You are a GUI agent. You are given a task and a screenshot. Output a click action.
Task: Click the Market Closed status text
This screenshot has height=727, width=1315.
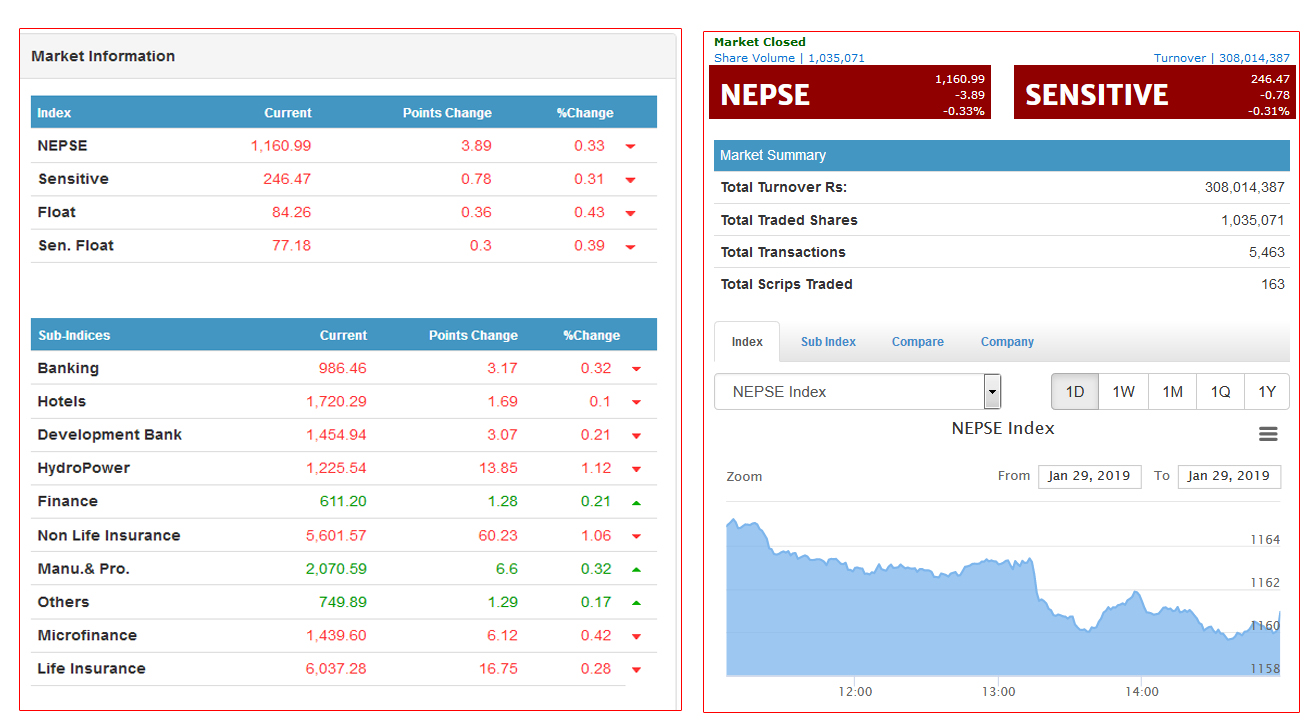760,42
